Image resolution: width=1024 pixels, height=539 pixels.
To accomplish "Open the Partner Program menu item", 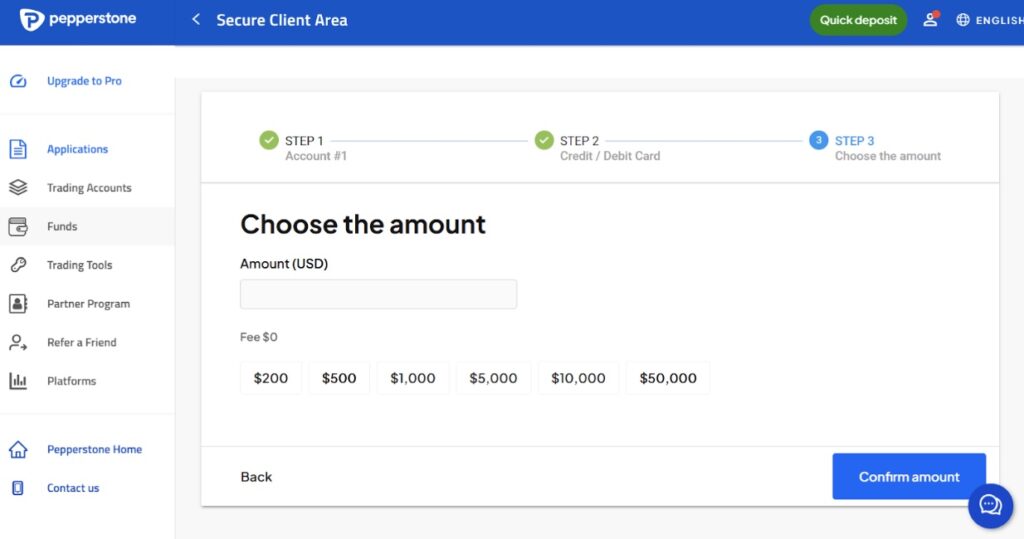I will [x=88, y=304].
